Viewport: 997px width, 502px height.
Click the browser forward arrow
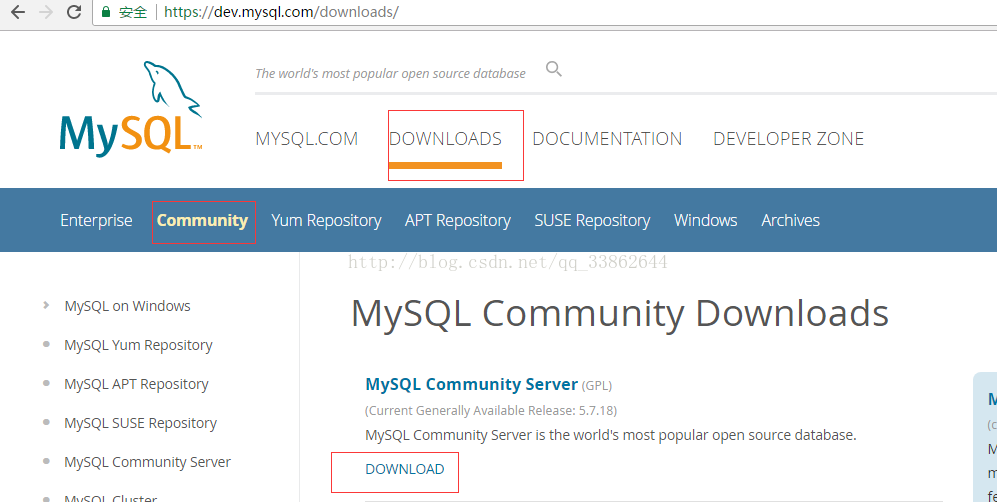(46, 11)
